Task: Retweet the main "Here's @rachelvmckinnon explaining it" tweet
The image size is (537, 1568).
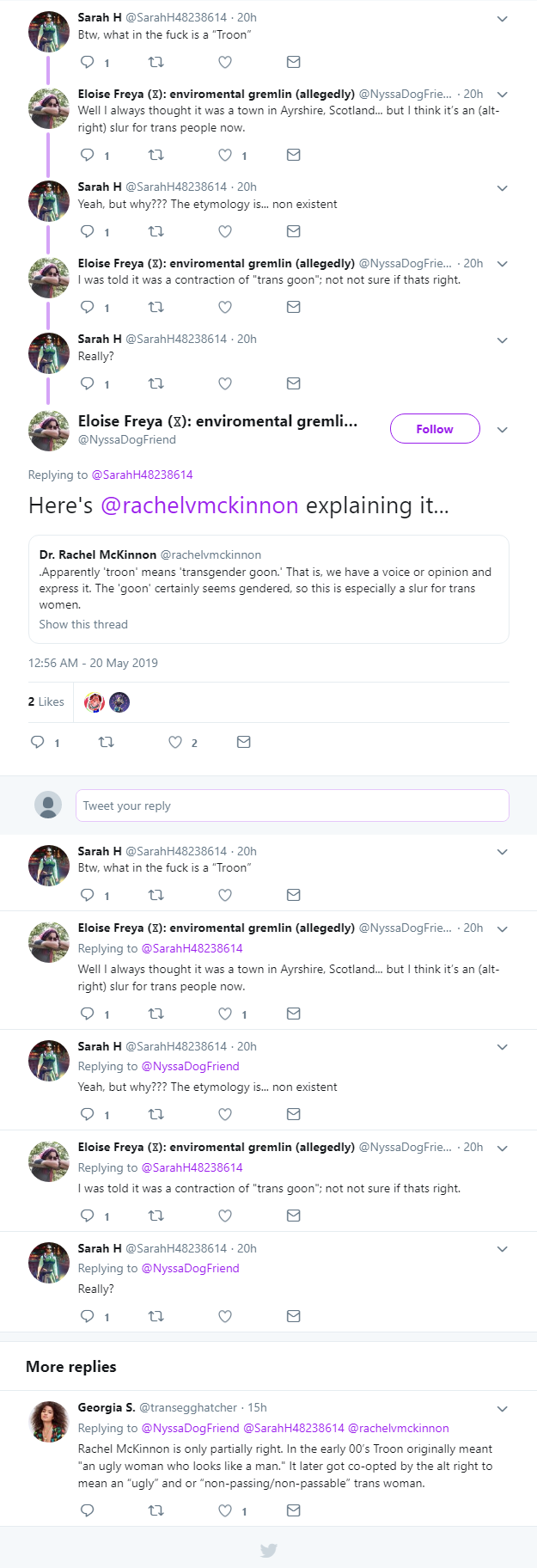Action: pos(107,742)
